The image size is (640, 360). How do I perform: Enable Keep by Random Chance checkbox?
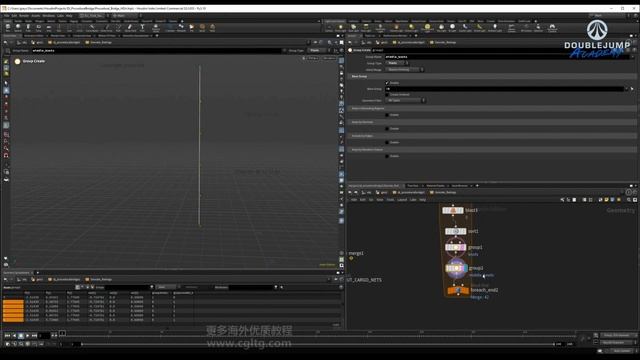pyautogui.click(x=387, y=156)
